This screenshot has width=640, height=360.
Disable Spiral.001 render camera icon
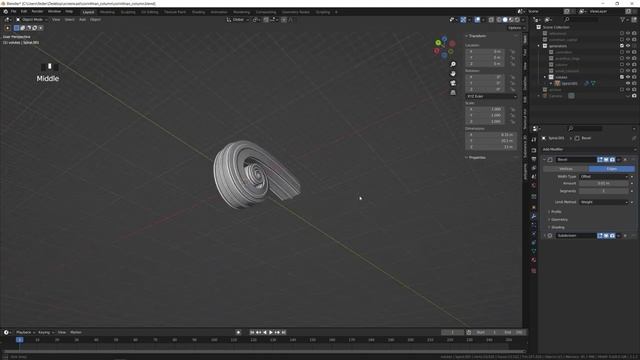click(634, 83)
